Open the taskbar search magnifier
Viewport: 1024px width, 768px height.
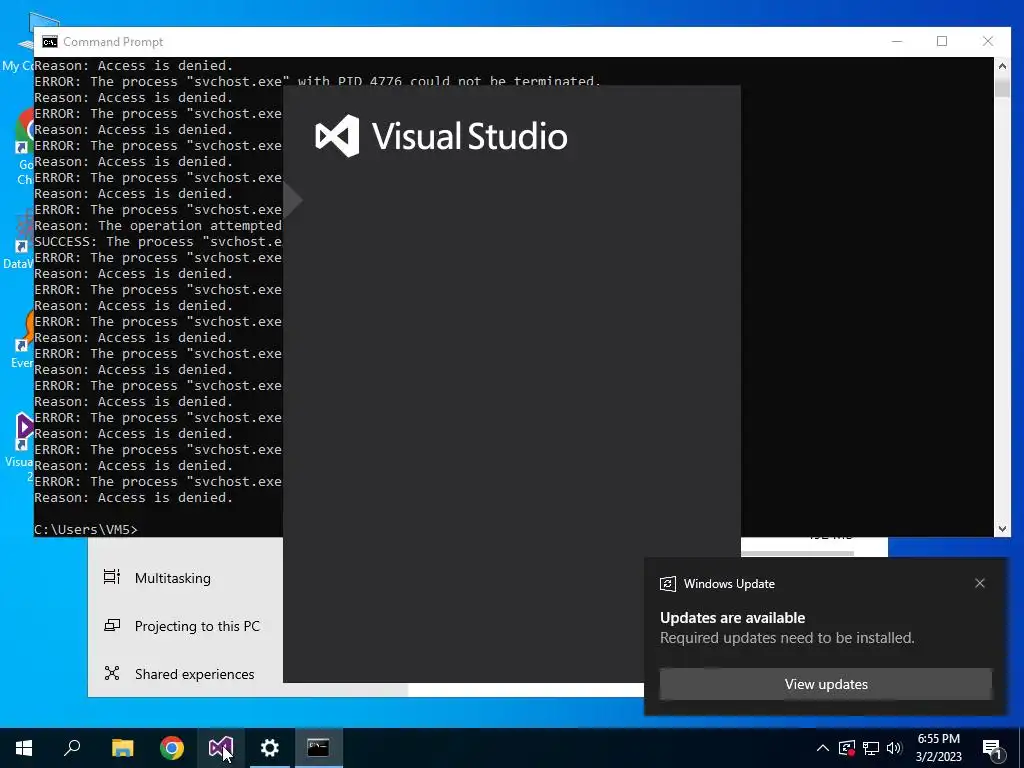(72, 748)
